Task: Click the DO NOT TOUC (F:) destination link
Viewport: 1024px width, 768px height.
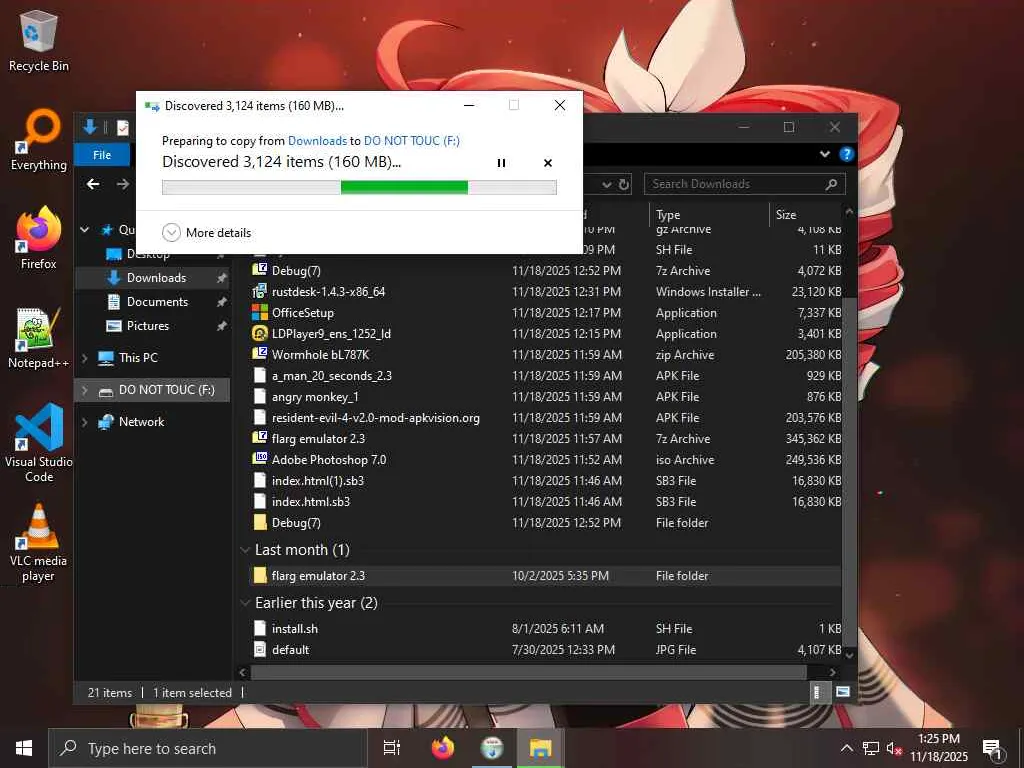Action: tap(411, 140)
